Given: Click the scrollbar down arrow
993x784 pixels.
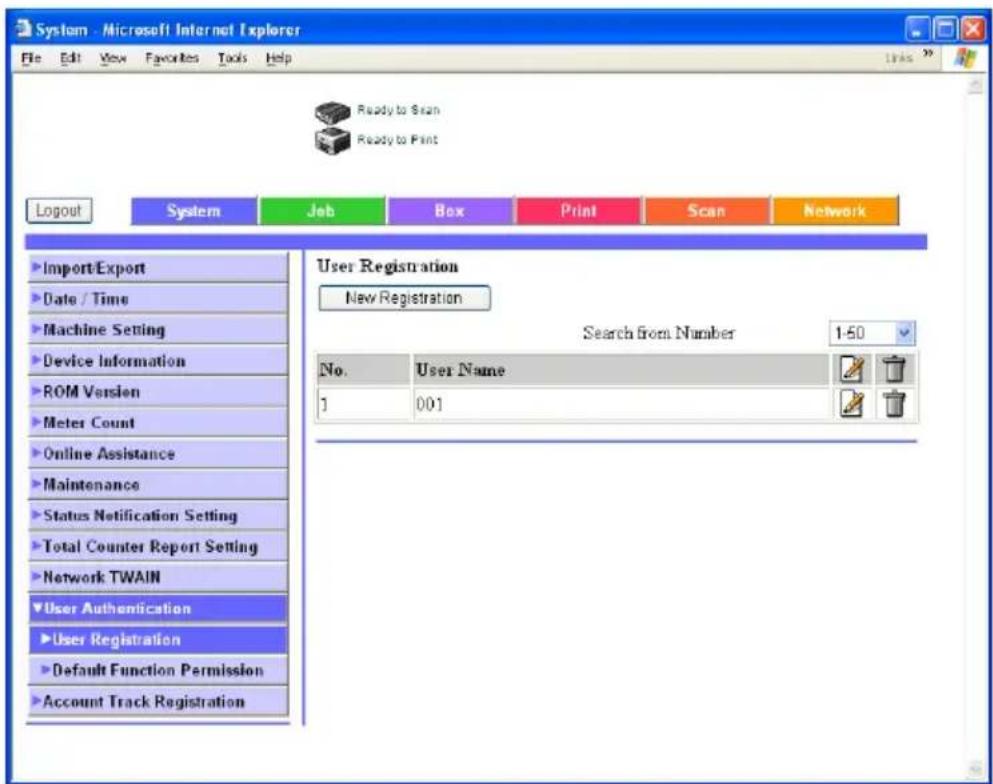Looking at the screenshot, I should (x=975, y=768).
